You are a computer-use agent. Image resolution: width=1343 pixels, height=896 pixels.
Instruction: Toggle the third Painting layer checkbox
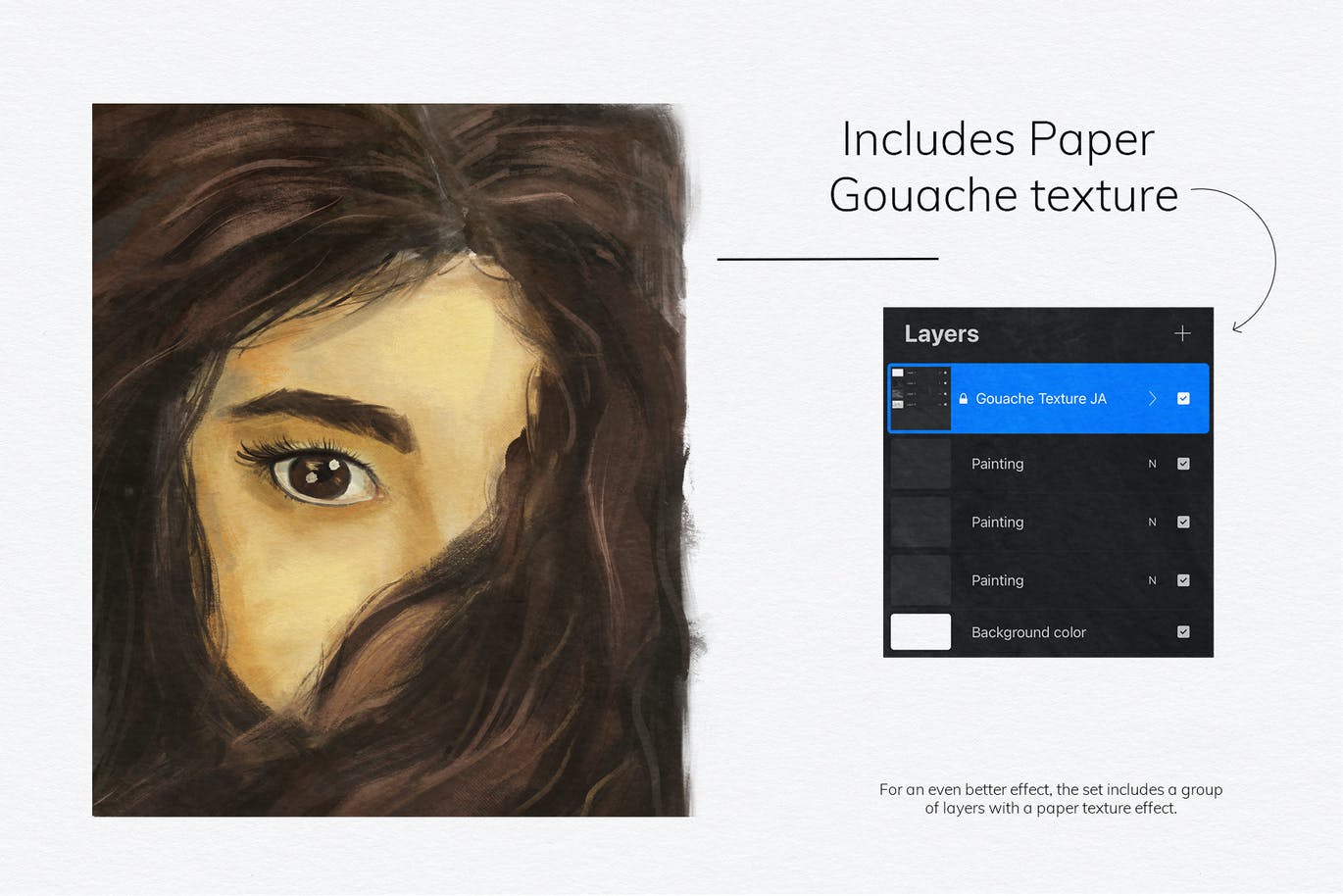coord(1183,579)
